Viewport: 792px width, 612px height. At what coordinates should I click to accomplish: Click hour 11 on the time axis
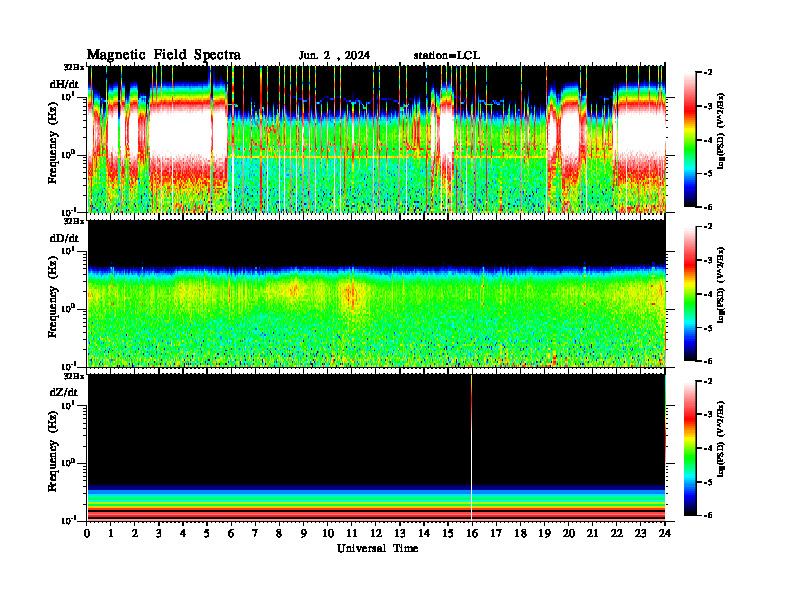(x=352, y=533)
